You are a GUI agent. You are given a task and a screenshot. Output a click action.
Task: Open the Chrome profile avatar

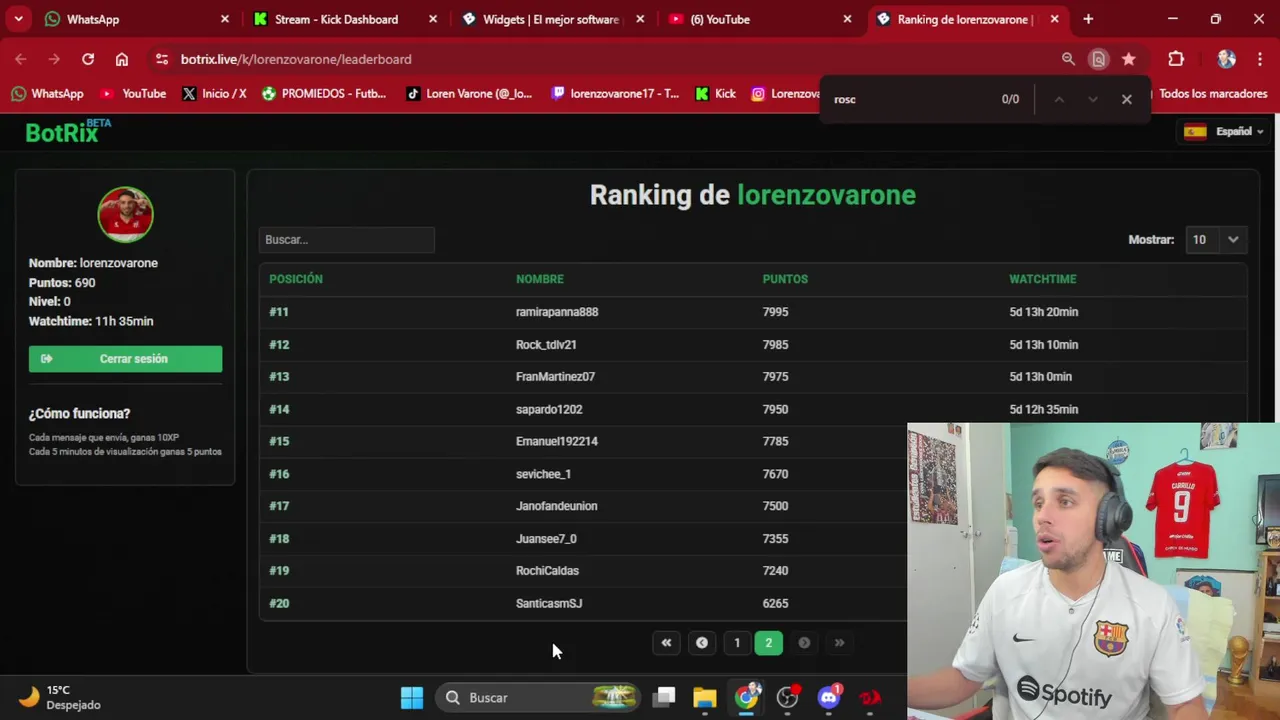[1227, 59]
